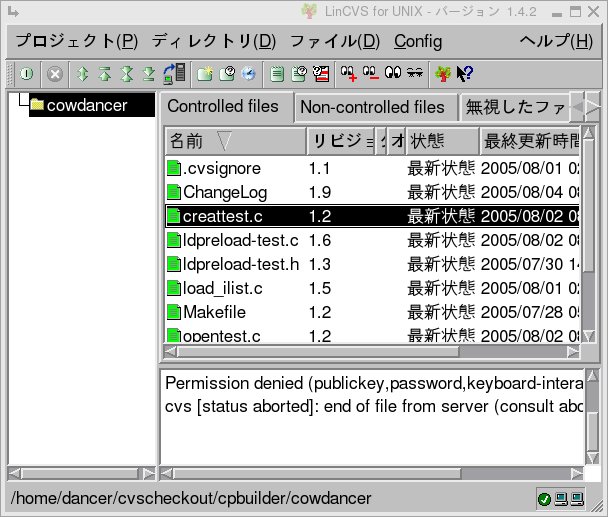Screen dimensions: 608x517
Task: Click the notepad with question mark icon
Action: [299, 74]
